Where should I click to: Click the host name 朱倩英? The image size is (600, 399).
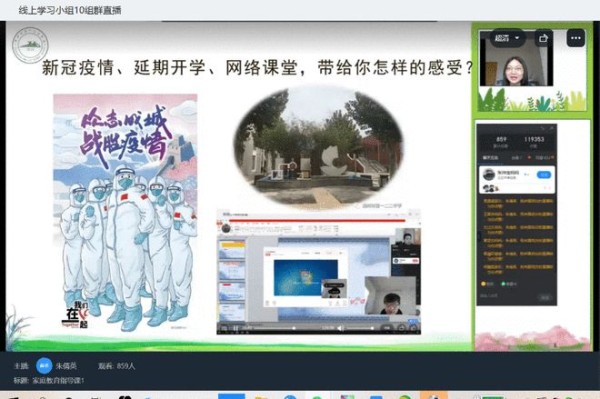pyautogui.click(x=66, y=366)
